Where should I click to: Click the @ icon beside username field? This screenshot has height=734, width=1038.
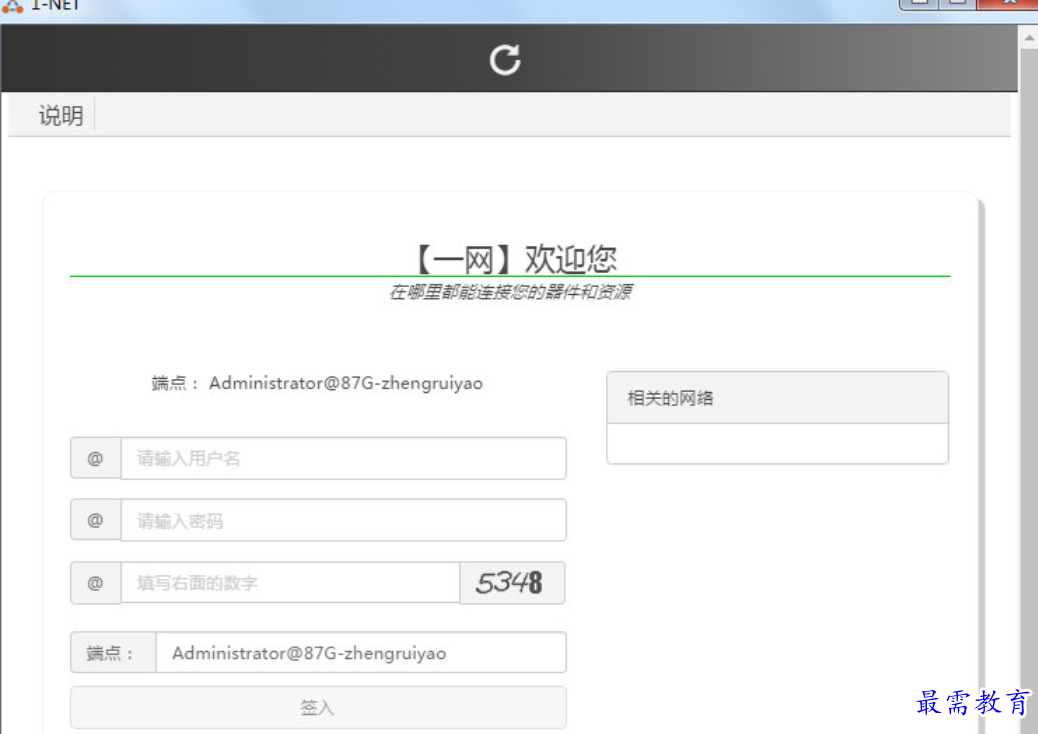point(95,458)
